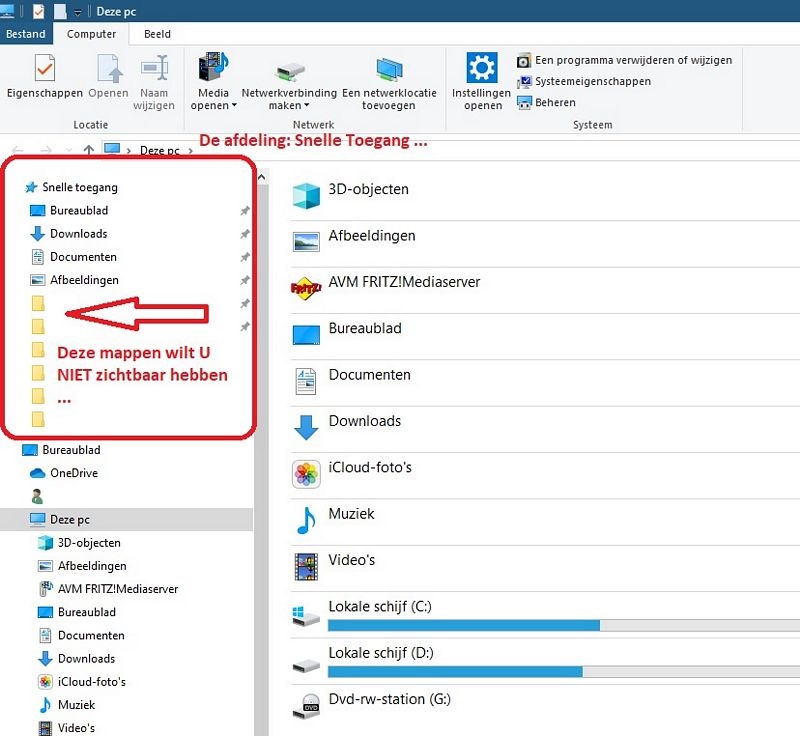800x736 pixels.
Task: Open the Media openen dropdown
Action: click(x=213, y=82)
